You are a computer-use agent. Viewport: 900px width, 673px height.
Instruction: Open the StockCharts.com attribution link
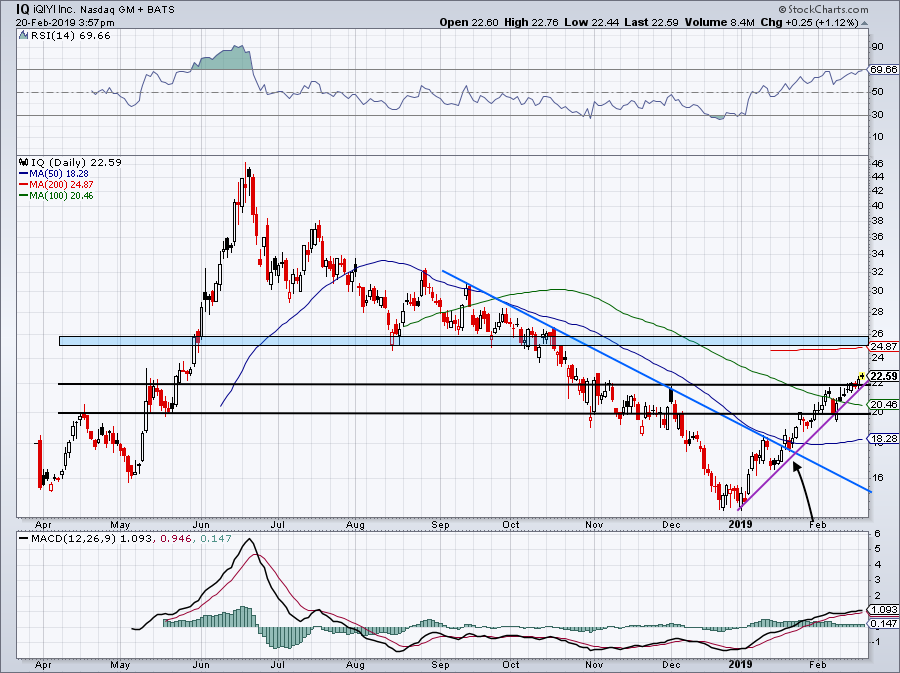828,10
